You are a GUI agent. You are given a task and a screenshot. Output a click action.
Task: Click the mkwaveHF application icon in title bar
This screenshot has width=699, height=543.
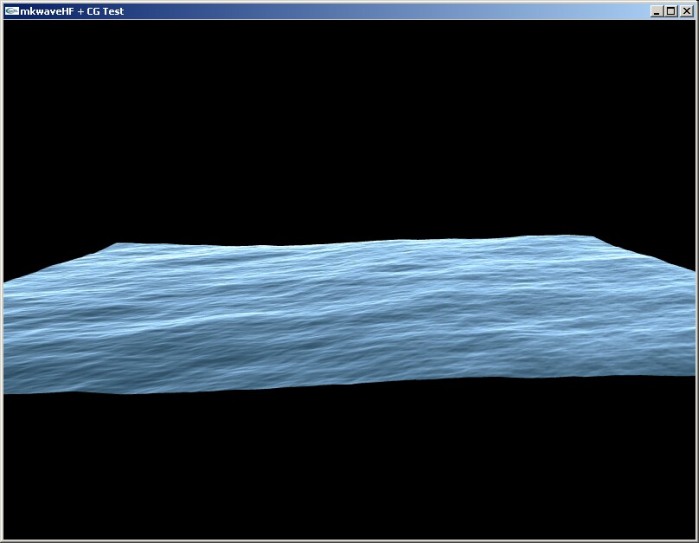11,10
